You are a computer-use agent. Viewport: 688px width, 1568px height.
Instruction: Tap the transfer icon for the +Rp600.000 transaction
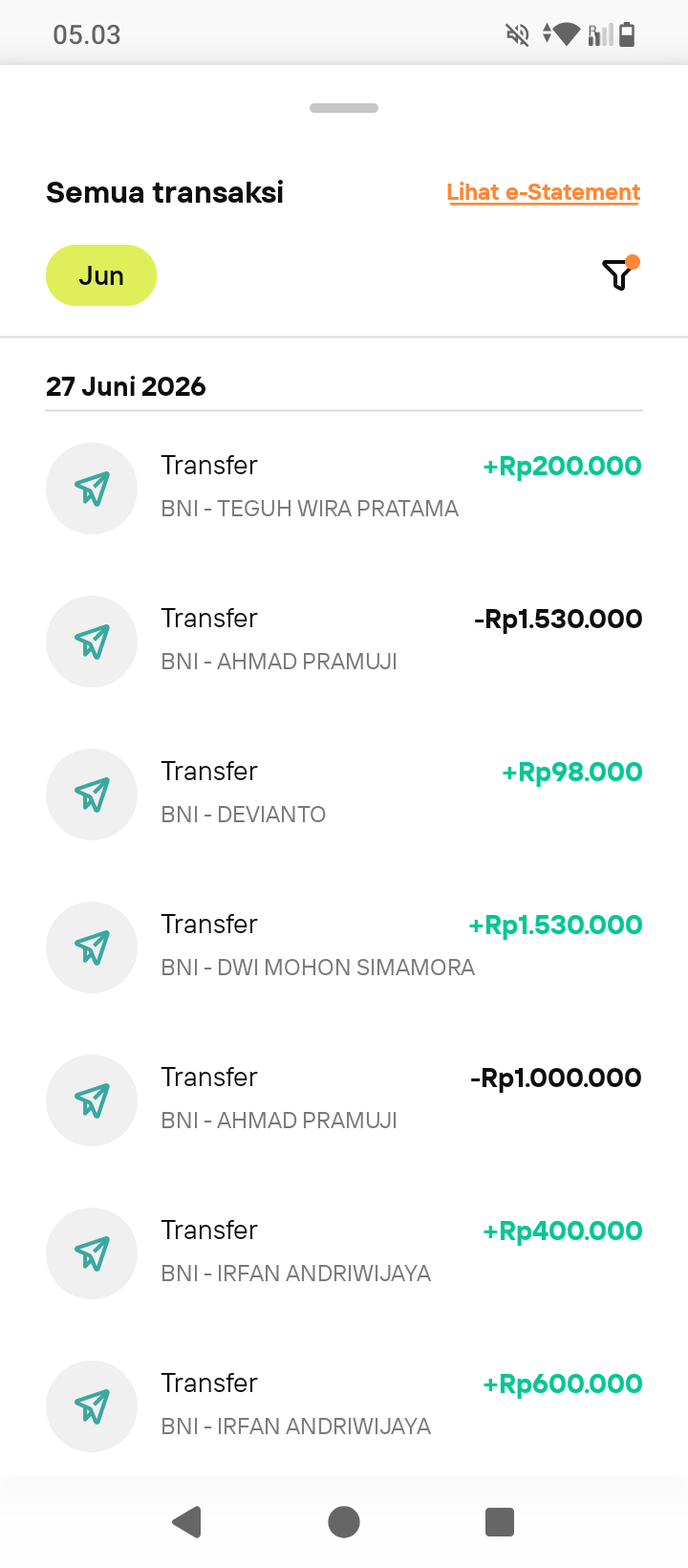(92, 1406)
